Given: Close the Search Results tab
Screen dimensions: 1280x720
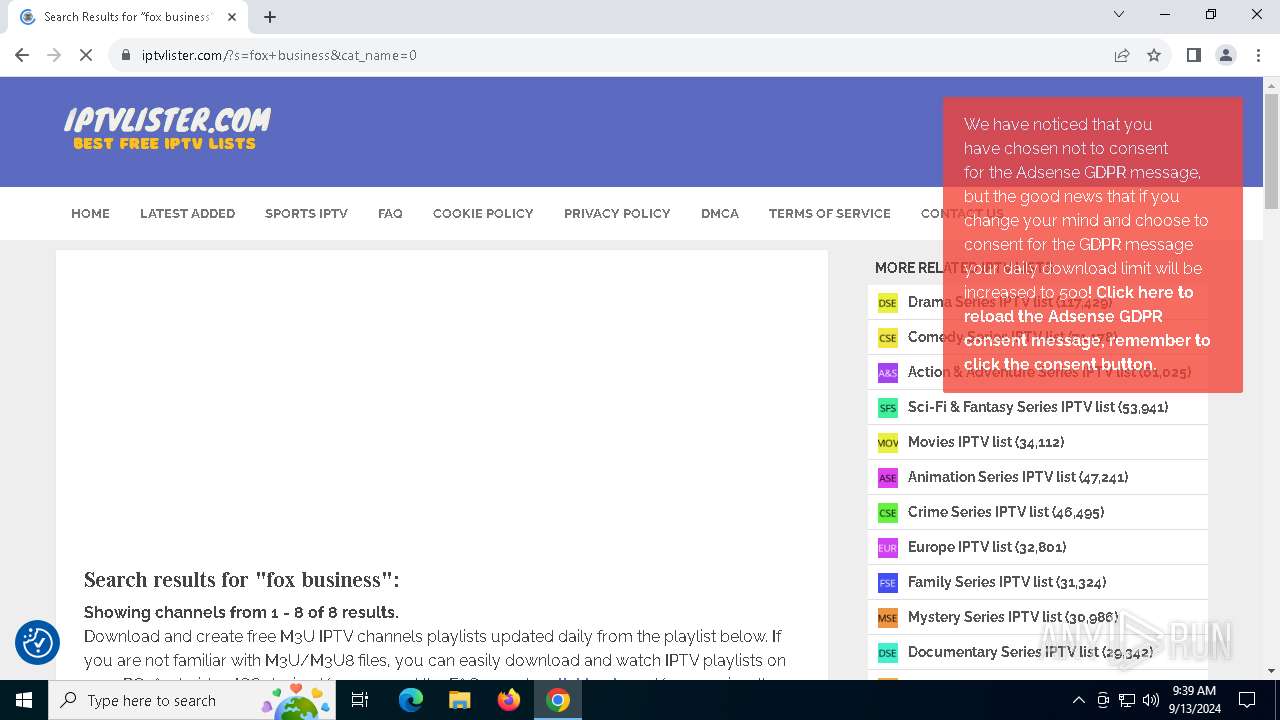Looking at the screenshot, I should coord(232,16).
